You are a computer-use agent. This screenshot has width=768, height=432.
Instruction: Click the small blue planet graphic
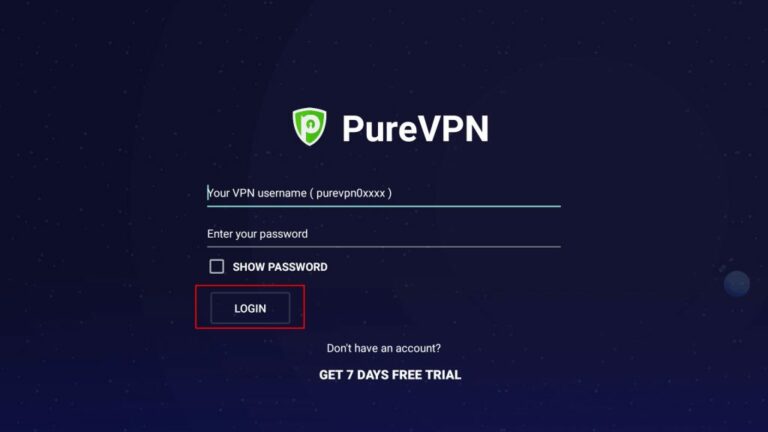point(737,284)
